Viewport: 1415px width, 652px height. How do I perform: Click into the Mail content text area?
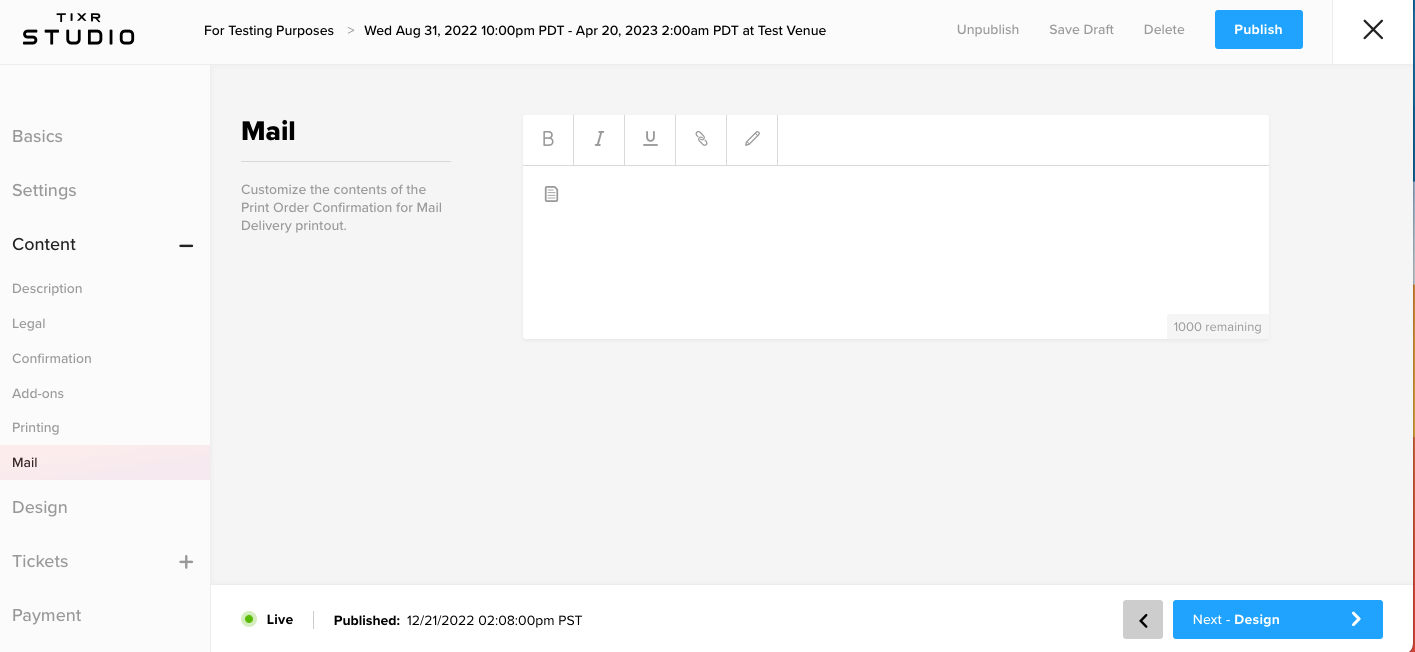point(895,252)
